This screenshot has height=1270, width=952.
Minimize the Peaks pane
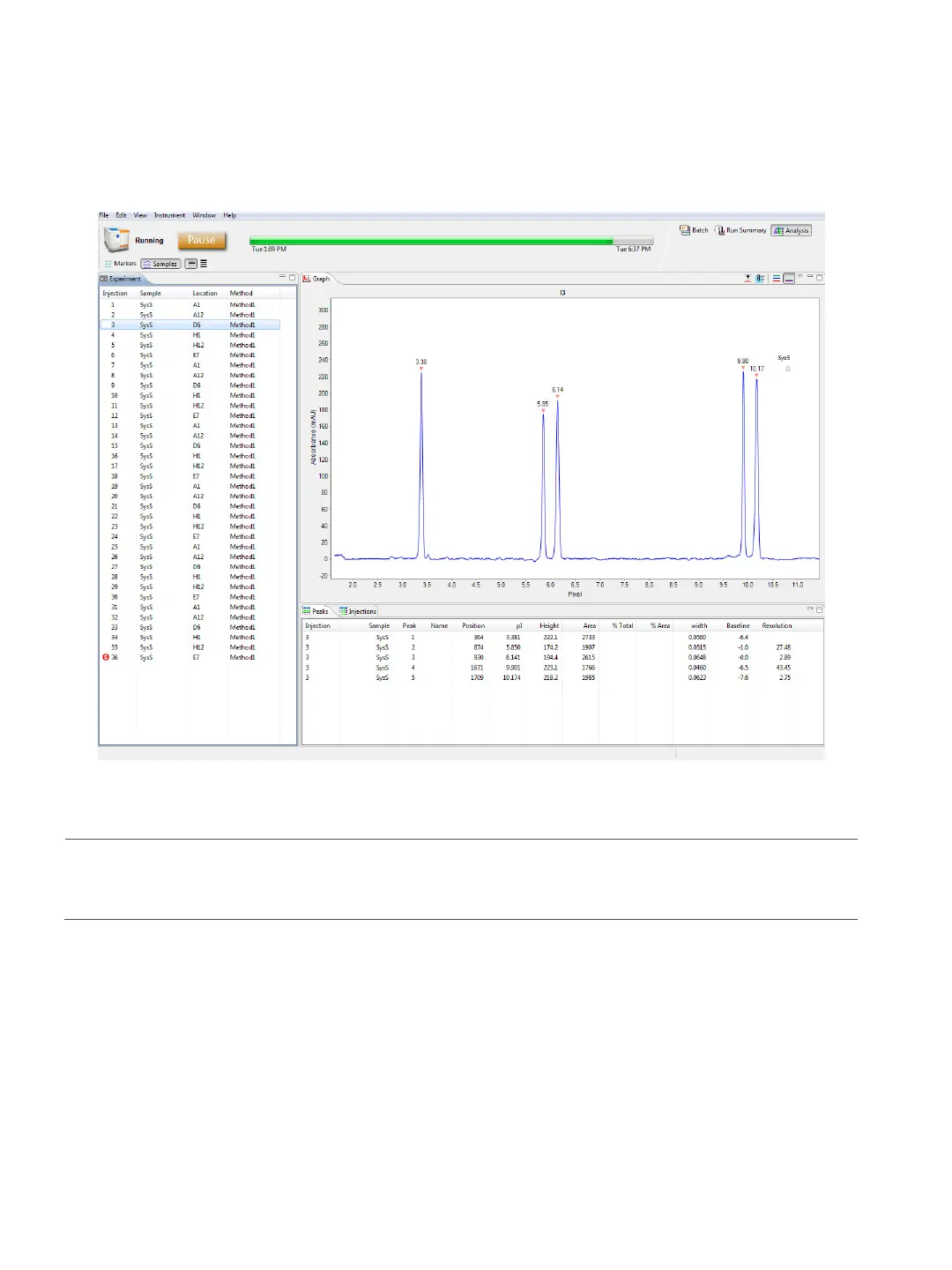point(810,609)
